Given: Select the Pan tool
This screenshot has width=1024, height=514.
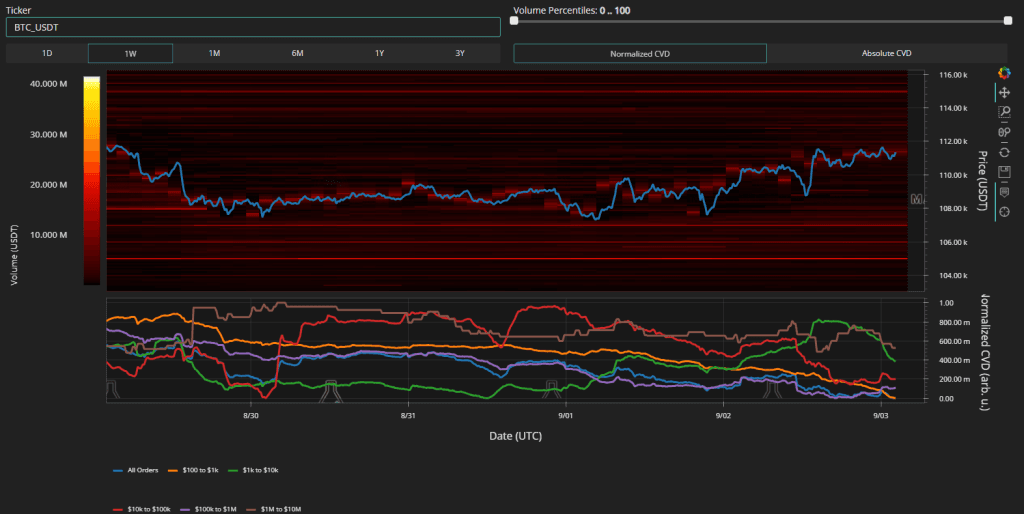Looking at the screenshot, I should coord(1003,92).
